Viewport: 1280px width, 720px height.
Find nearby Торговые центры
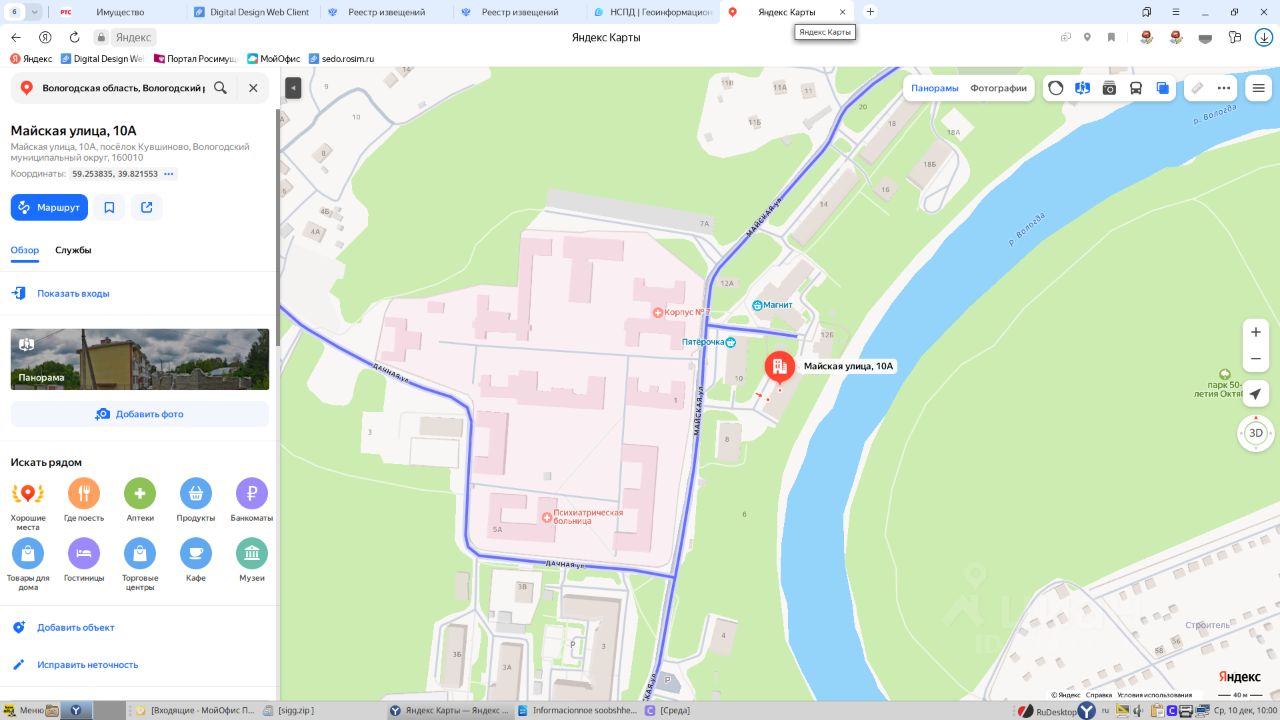tap(140, 565)
